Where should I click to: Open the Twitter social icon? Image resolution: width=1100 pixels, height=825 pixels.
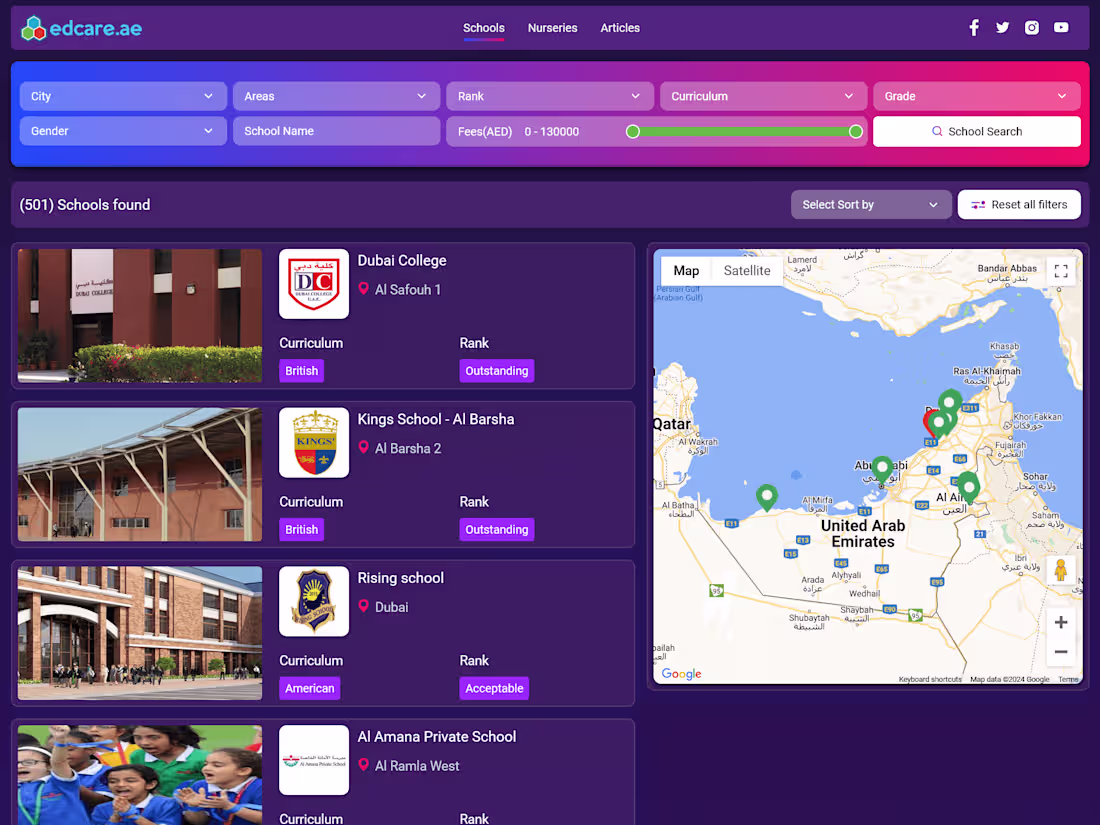(1002, 27)
